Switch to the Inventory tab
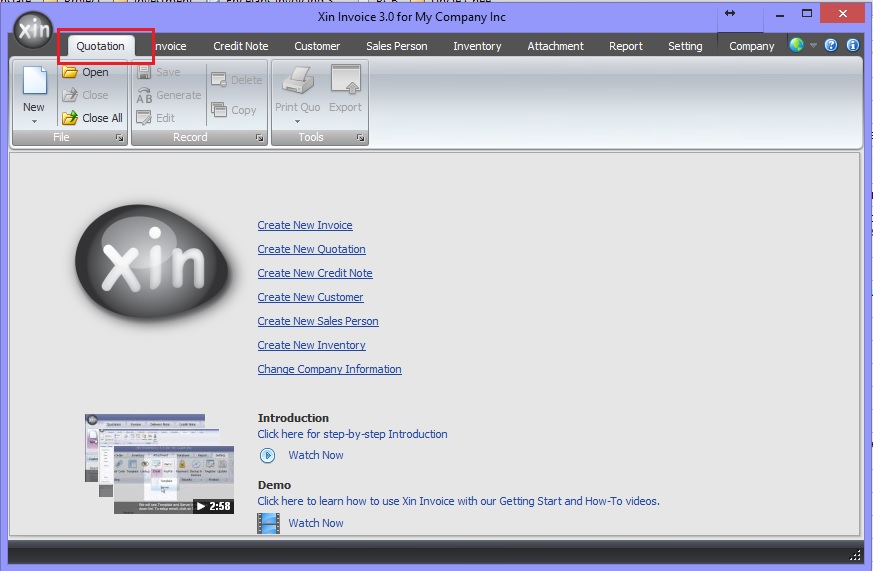 pos(477,46)
